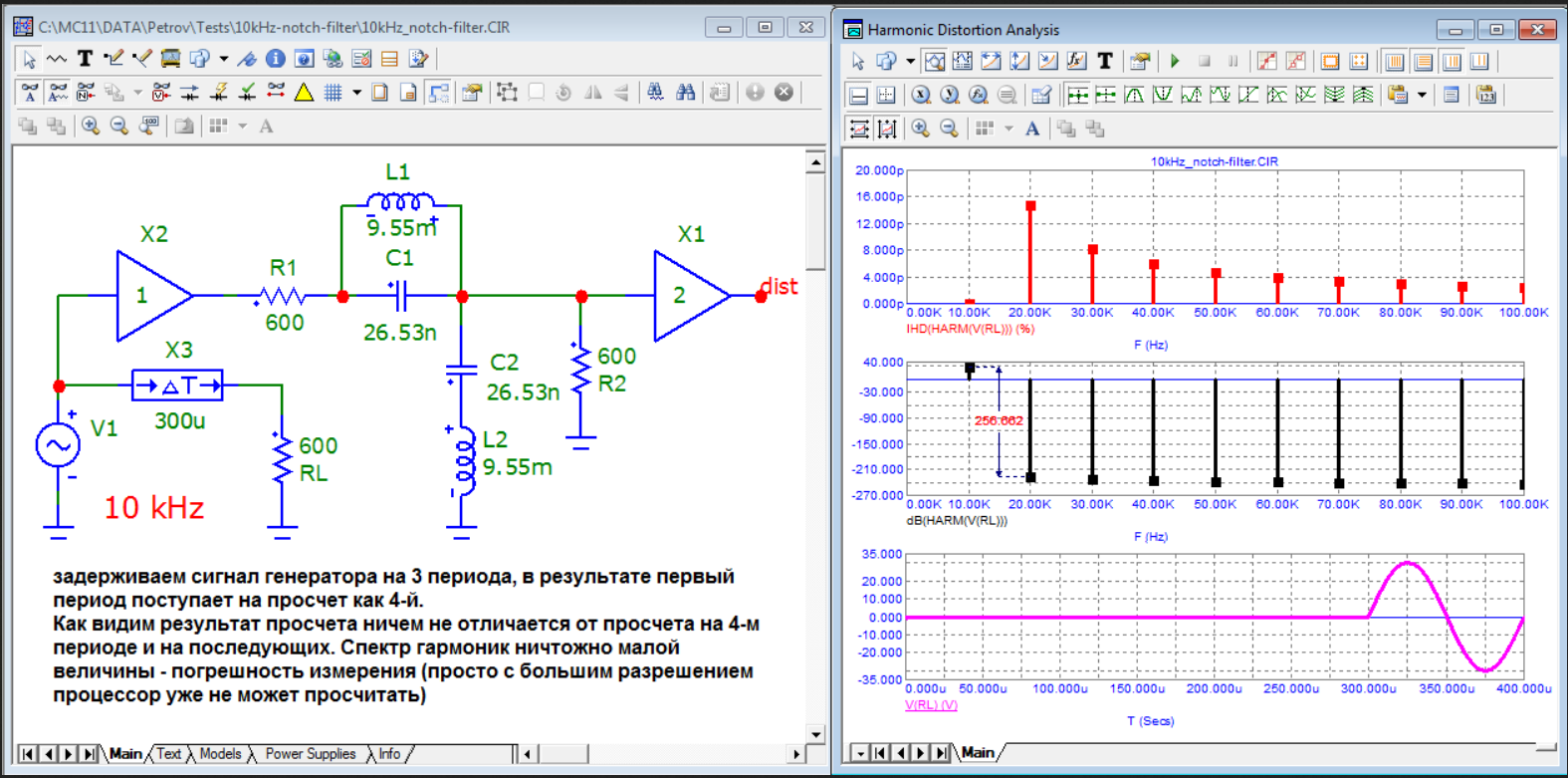Zoom in on the schematic
The width and height of the screenshot is (1568, 778).
click(91, 127)
